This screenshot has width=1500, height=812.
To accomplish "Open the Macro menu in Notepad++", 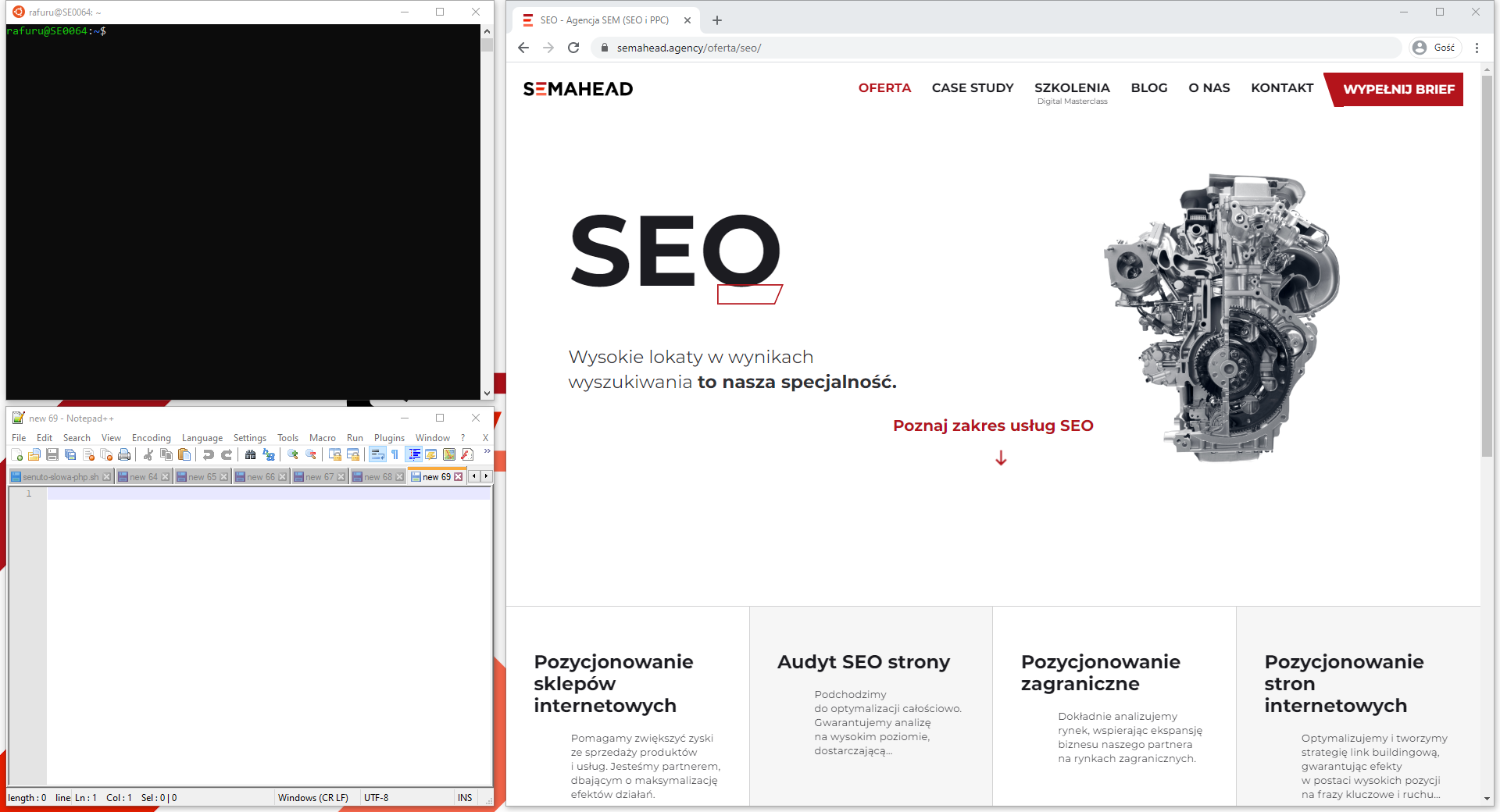I will pos(322,438).
